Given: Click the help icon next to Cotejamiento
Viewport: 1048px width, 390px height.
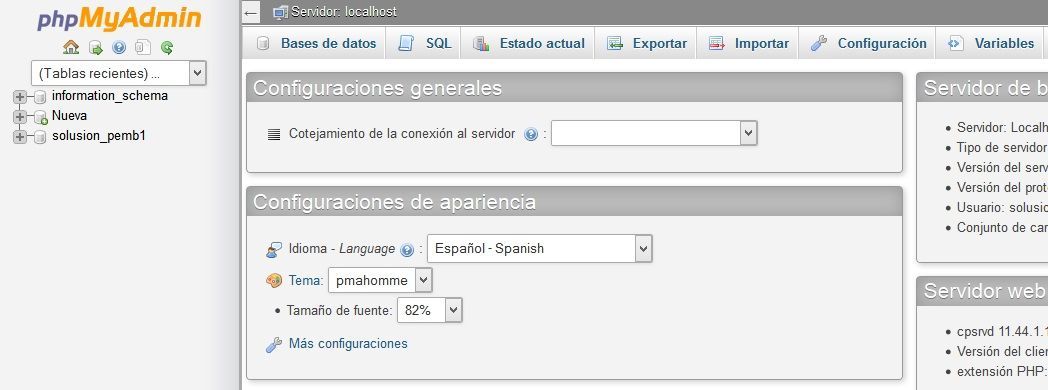Looking at the screenshot, I should point(531,134).
